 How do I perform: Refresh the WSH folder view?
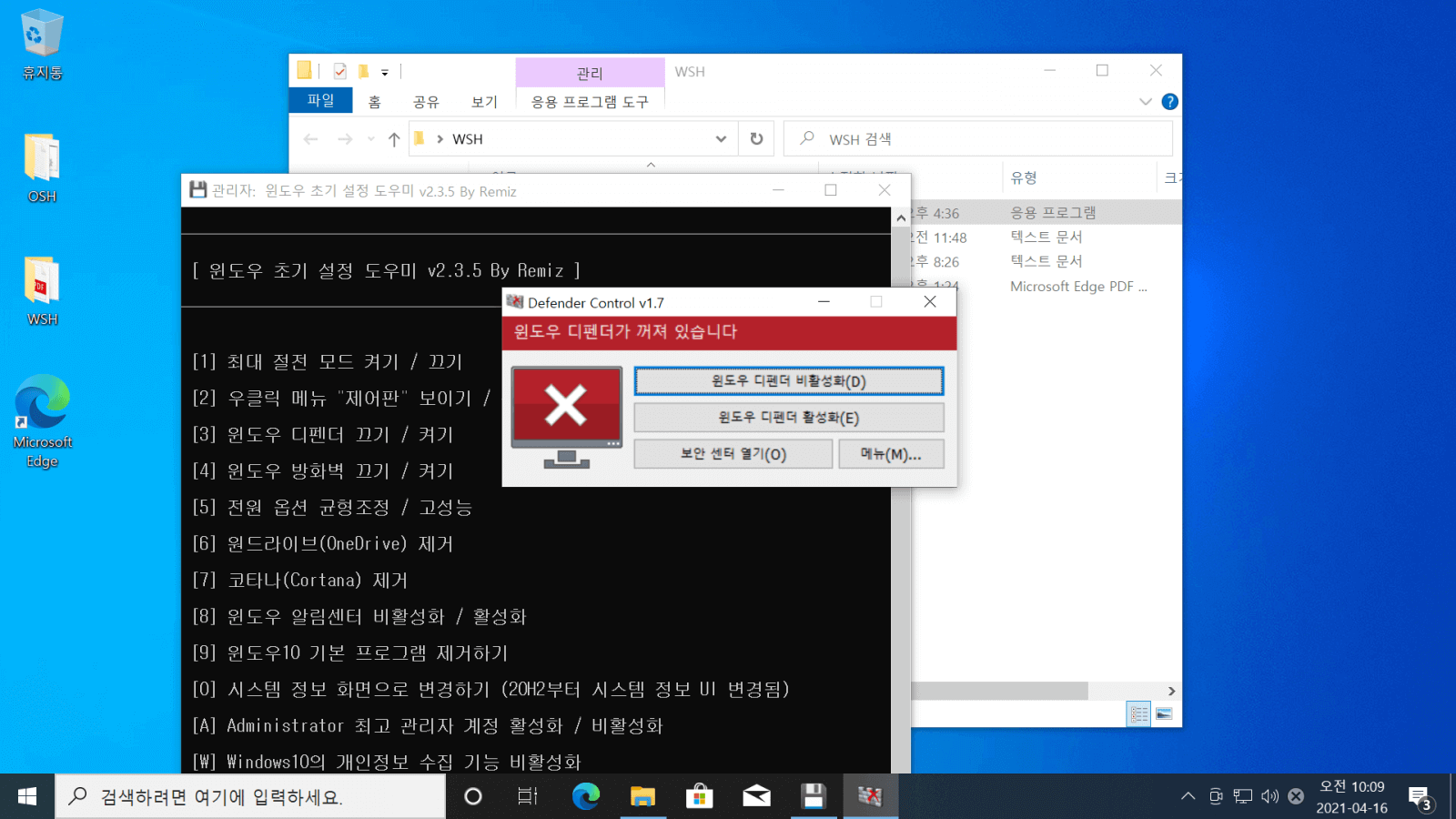coord(756,139)
